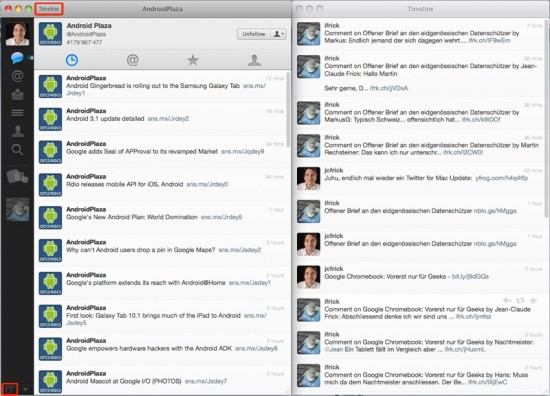Open the small arrow menu beside compose
This screenshot has height=396, width=550.
25,389
